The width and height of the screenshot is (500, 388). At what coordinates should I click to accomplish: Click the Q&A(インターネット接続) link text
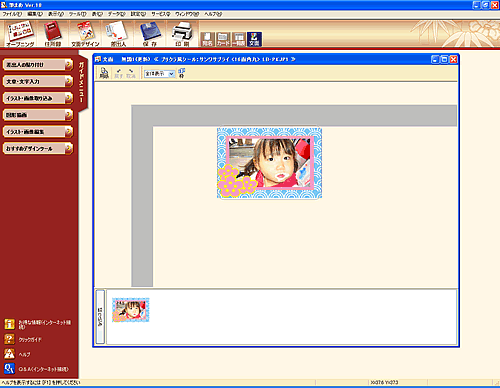43,369
